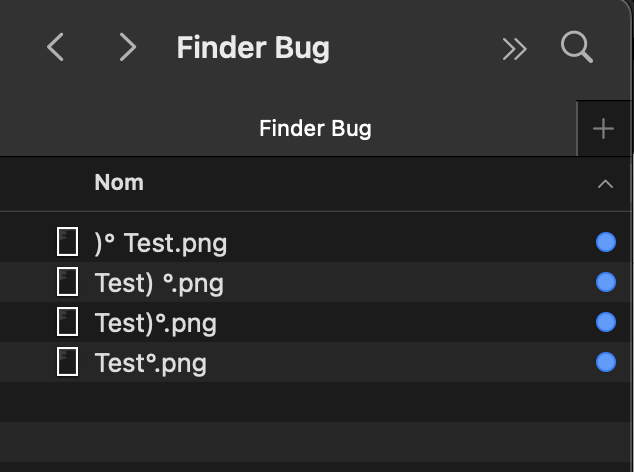Viewport: 634px width, 472px height.
Task: Go back with the left chevron
Action: tap(56, 47)
